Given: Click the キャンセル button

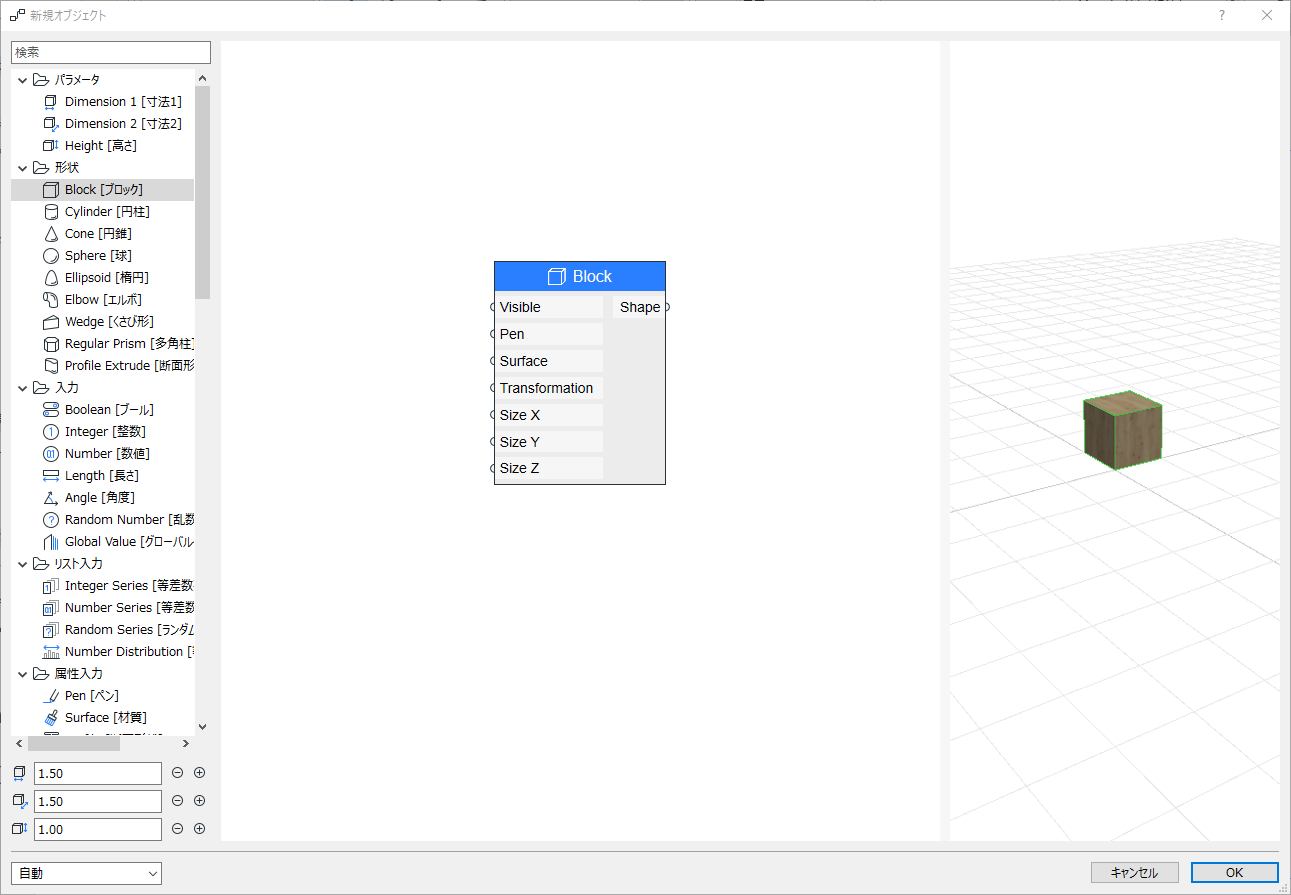Looking at the screenshot, I should pyautogui.click(x=1135, y=871).
